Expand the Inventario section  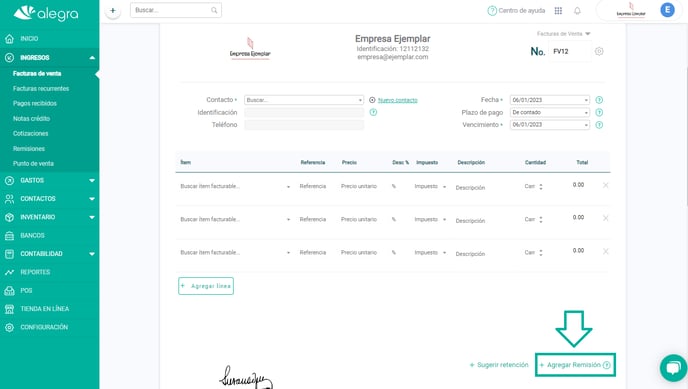[x=50, y=217]
